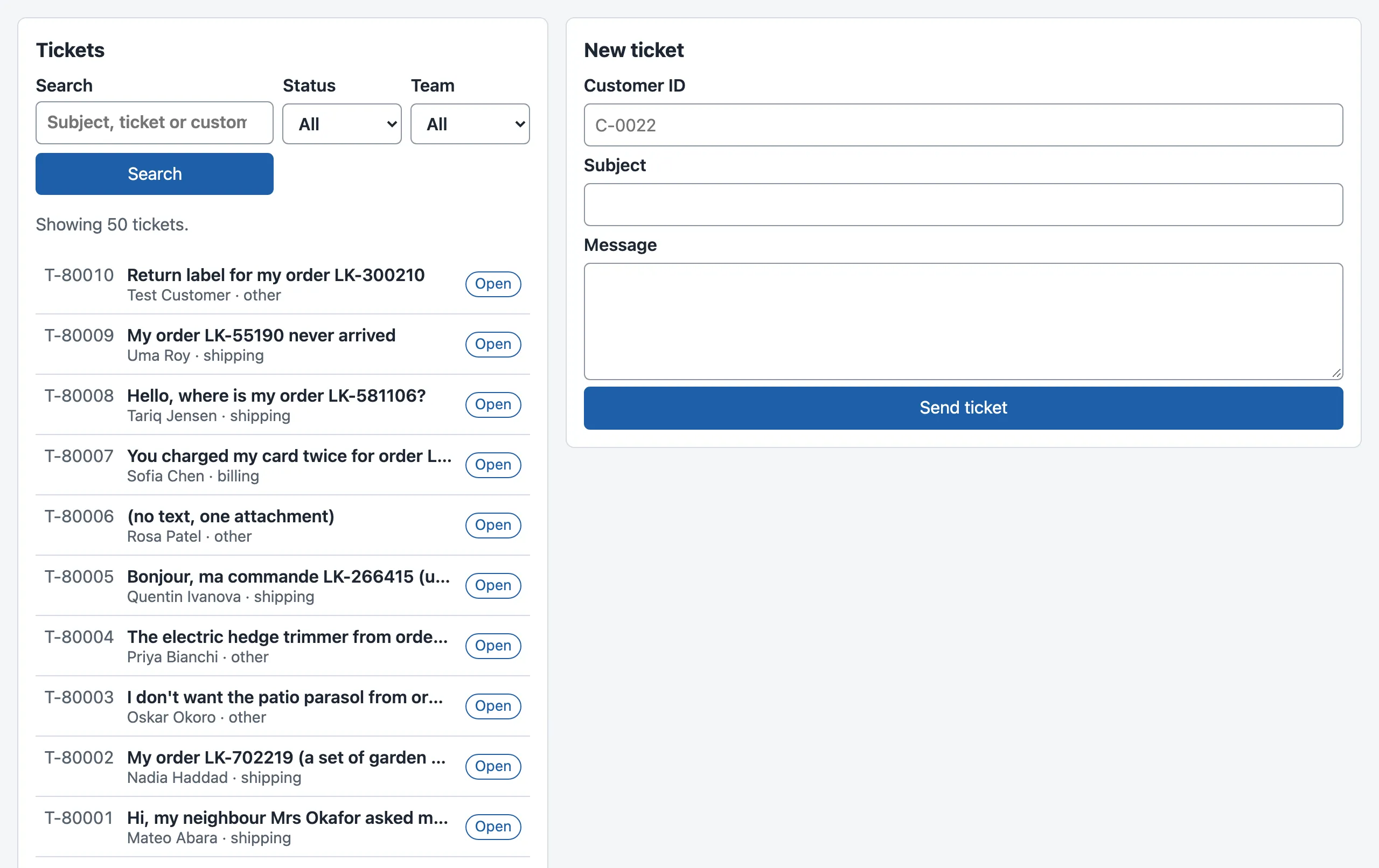Viewport: 1379px width, 868px height.
Task: Click the Open badge on T-80006
Action: [x=492, y=525]
